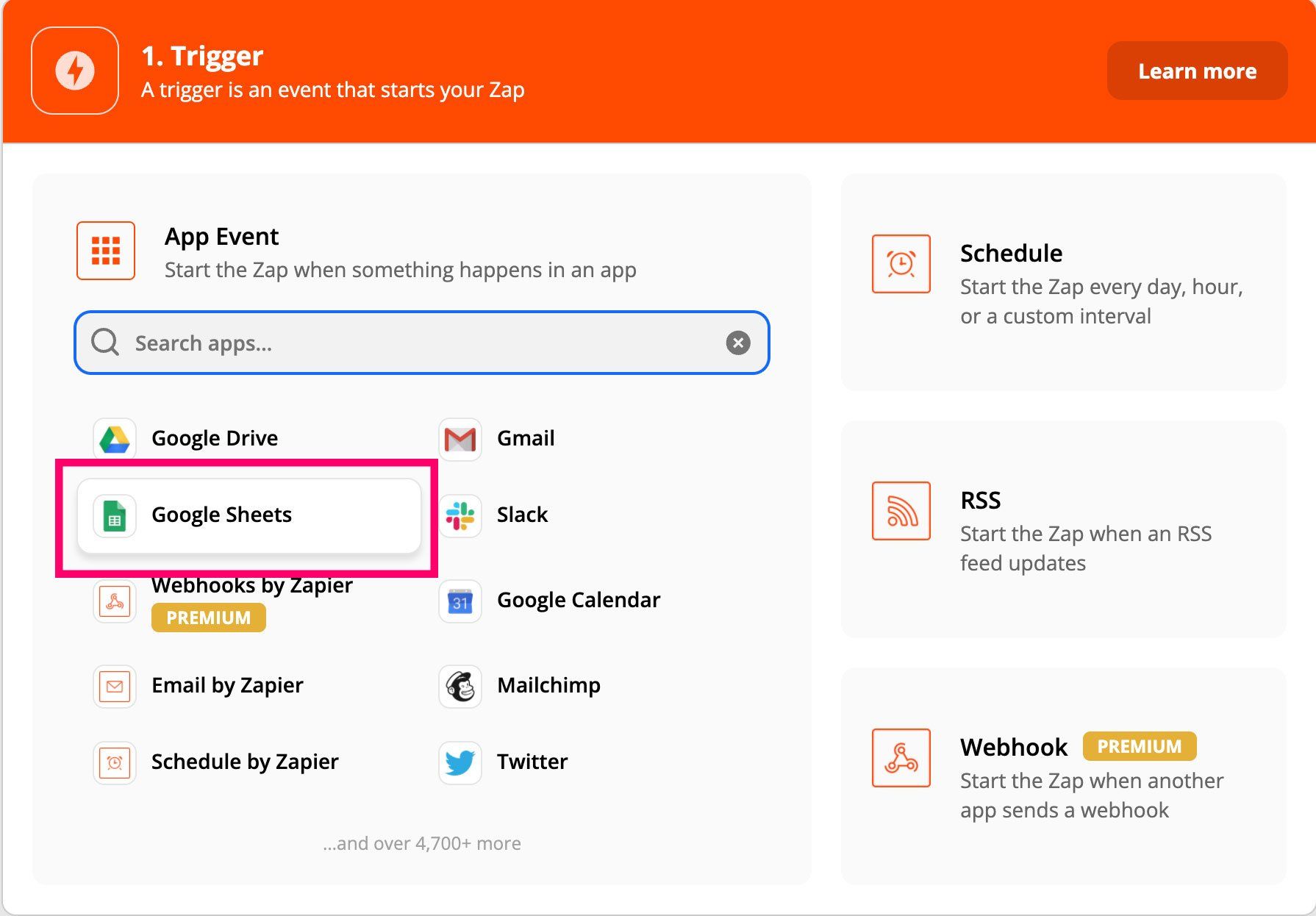Select the Schedule trigger title
1316x916 pixels.
1011,253
